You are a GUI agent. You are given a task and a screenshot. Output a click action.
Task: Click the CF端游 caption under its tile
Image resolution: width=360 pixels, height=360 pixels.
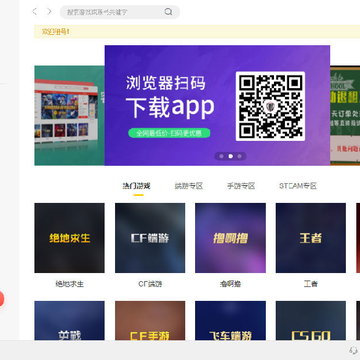[x=150, y=284]
